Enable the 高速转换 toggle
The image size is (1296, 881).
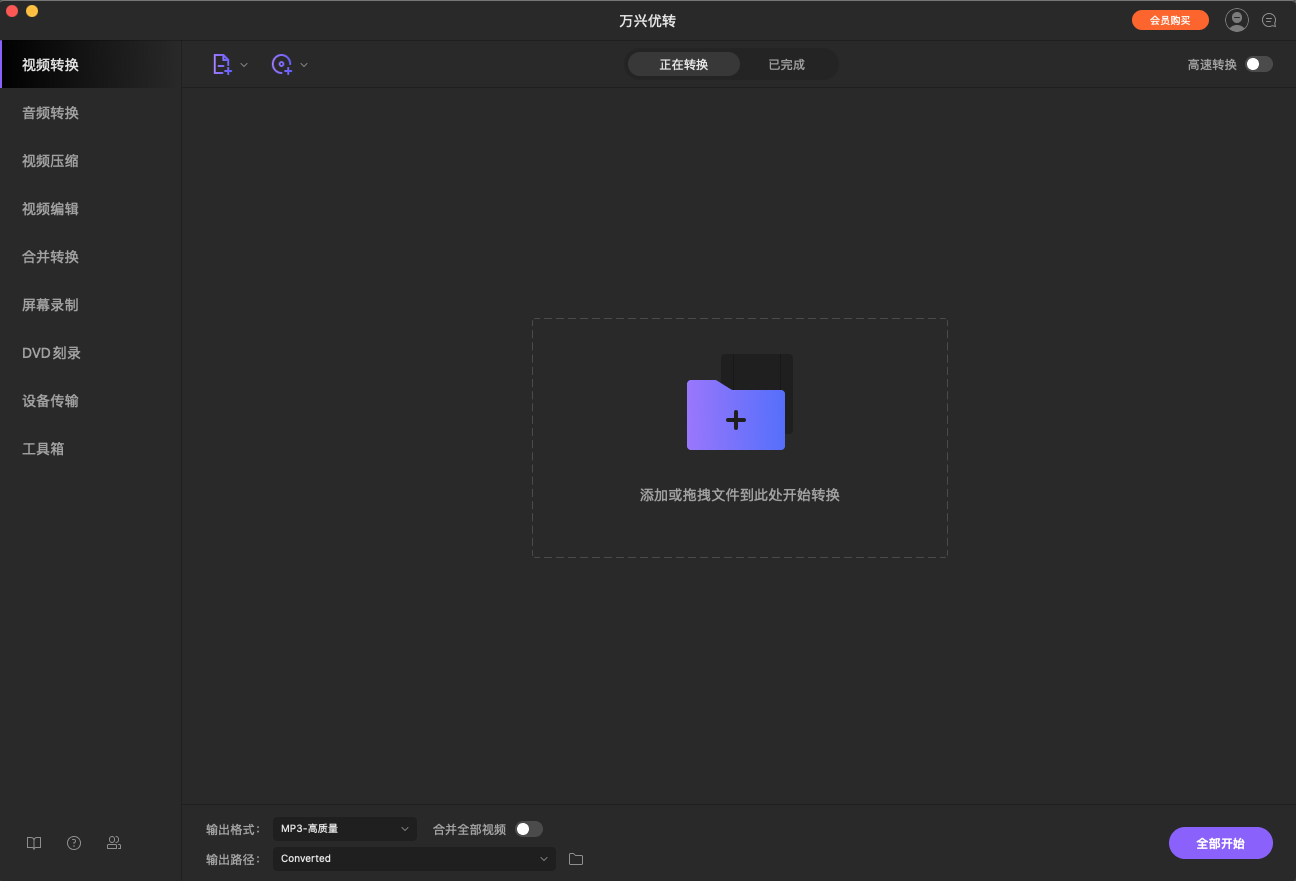click(1258, 64)
